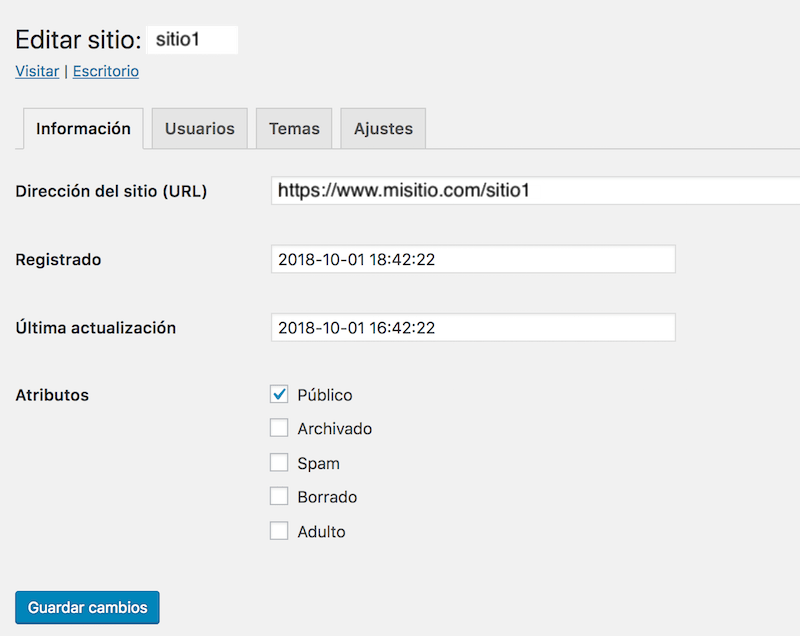
Task: Open the Temas tab
Action: coord(294,129)
